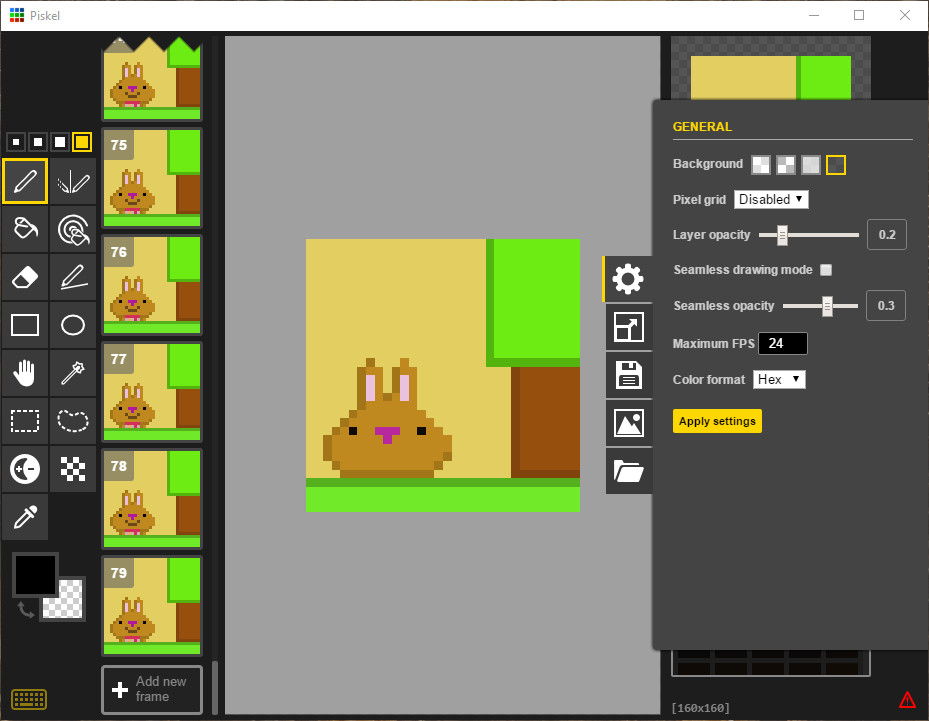Swap primary and secondary colors arrow

(25, 609)
